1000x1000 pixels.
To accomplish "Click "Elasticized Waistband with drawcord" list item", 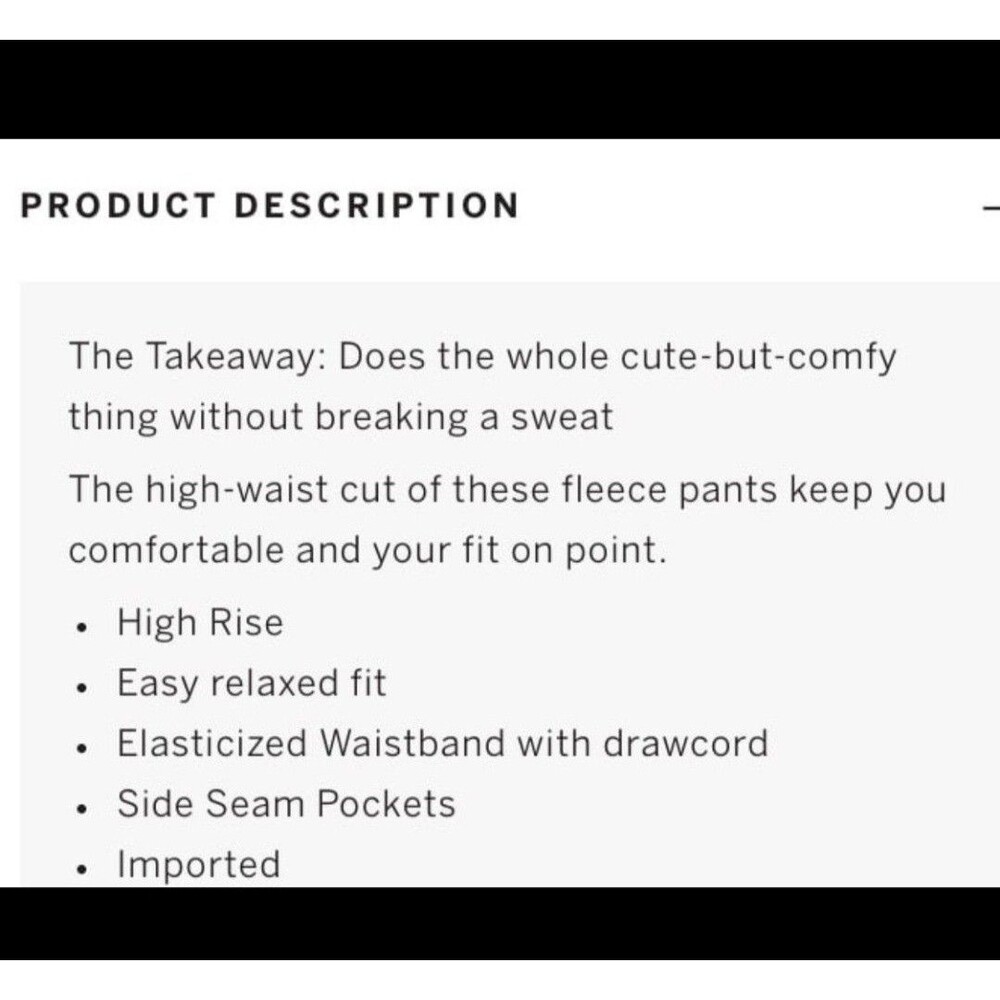I will coord(442,744).
